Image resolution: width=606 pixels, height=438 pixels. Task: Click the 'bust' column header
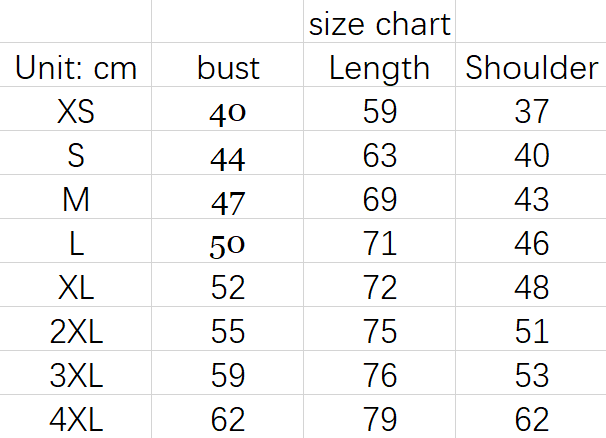coord(228,68)
